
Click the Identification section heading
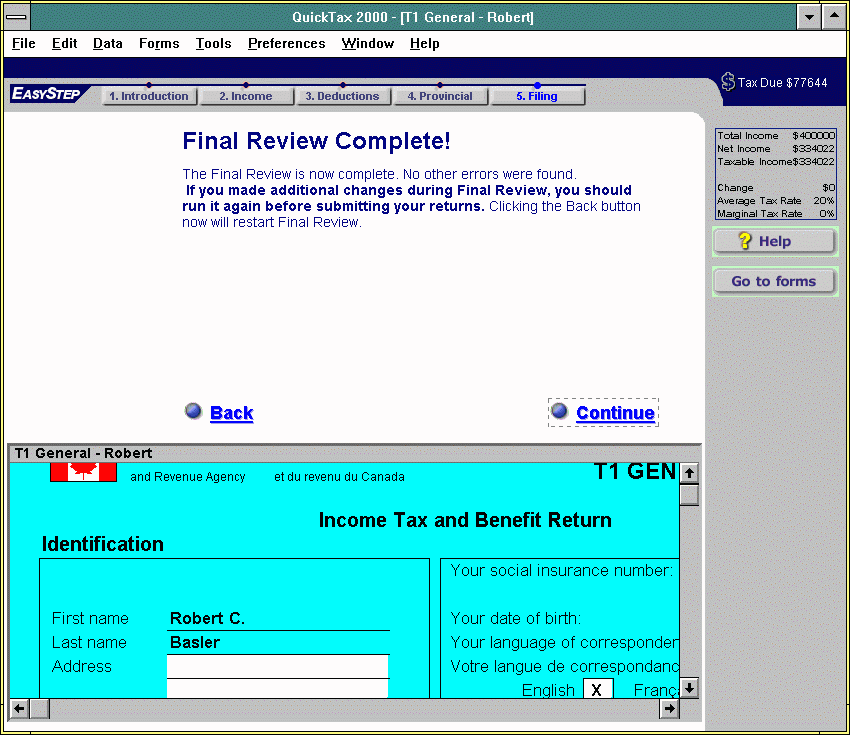102,544
